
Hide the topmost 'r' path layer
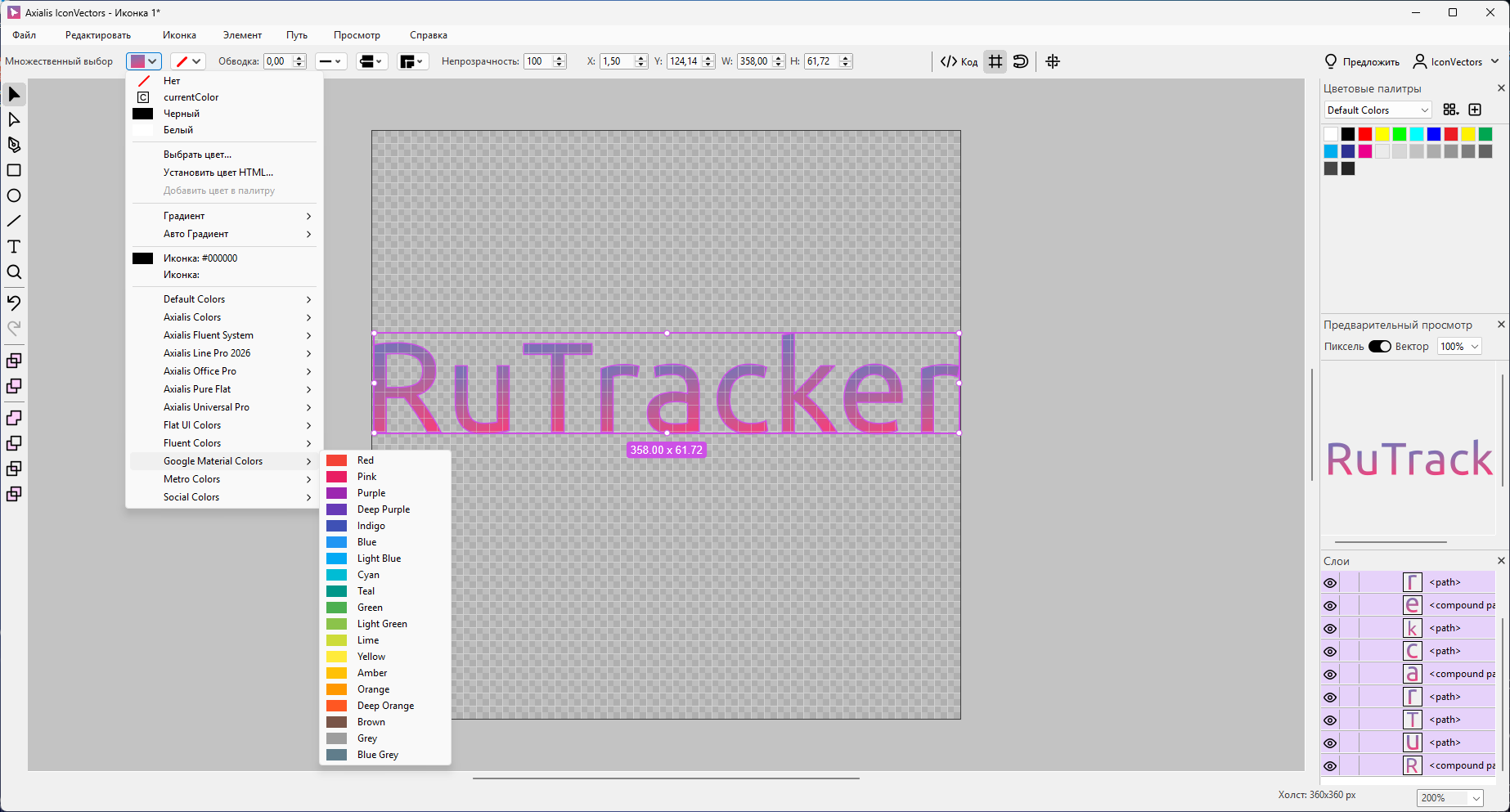(x=1330, y=583)
